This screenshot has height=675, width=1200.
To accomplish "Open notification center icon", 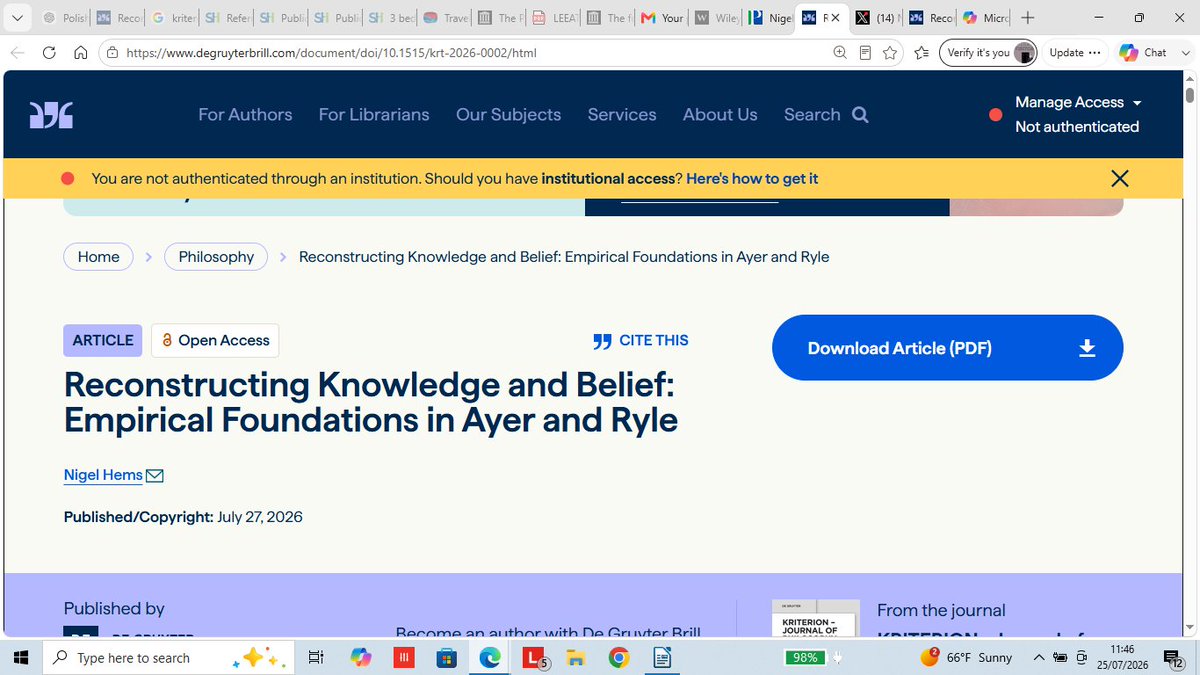I will (x=1174, y=657).
